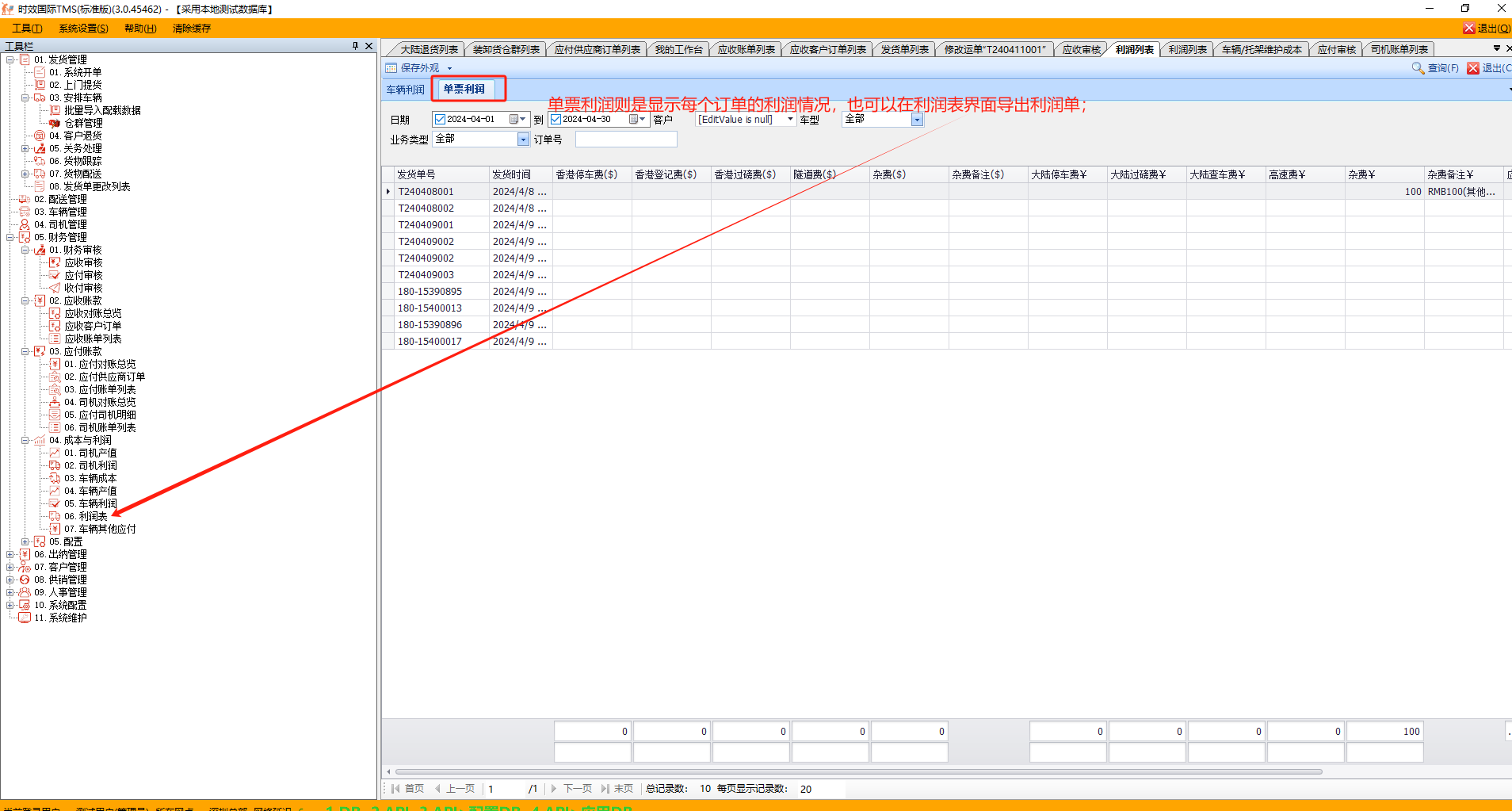Open the 车型 dropdown arrow
This screenshot has width=1512, height=811.
(917, 120)
